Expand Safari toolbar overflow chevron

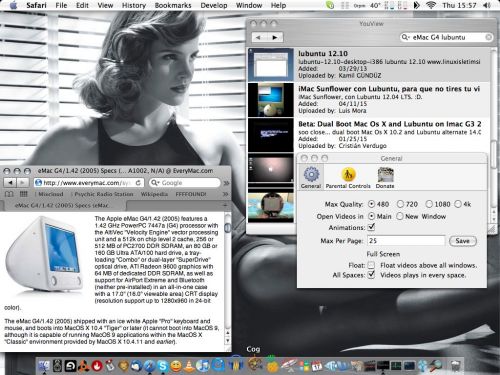[226, 183]
